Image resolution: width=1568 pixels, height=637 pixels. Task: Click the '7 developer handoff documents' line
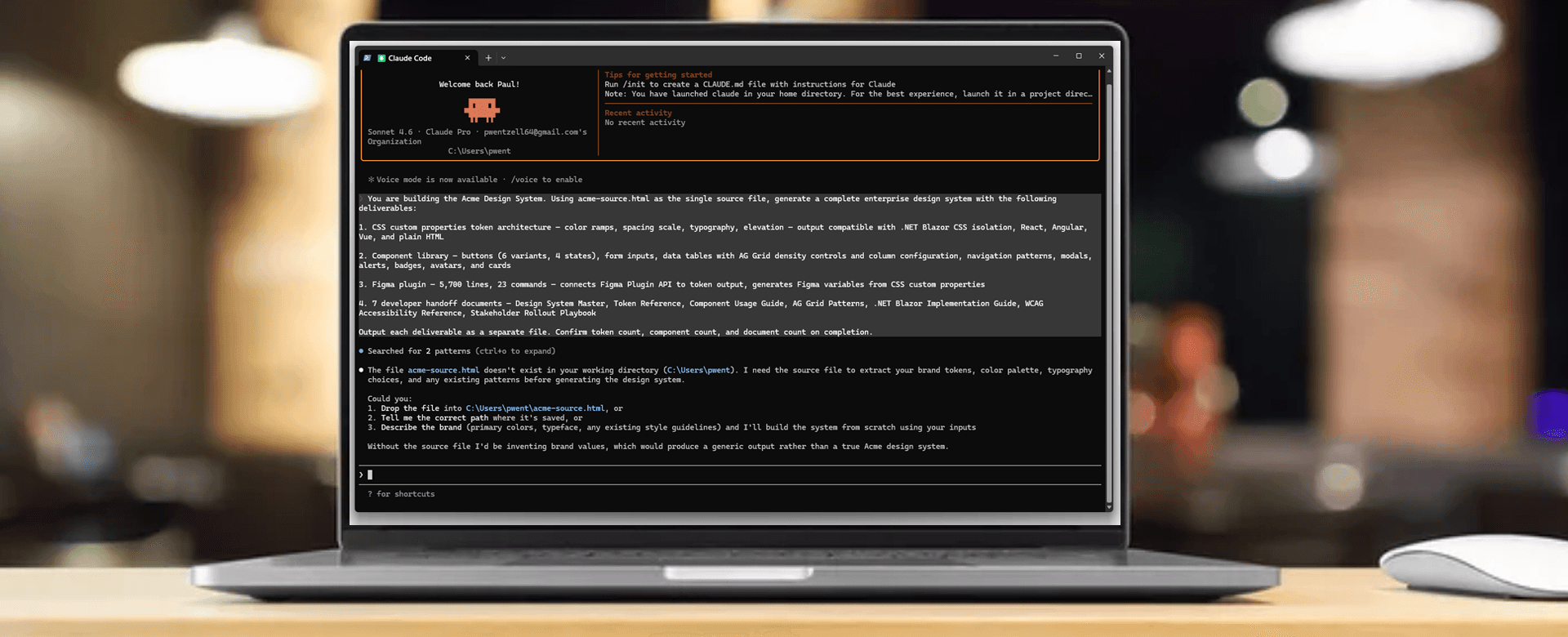pyautogui.click(x=701, y=308)
